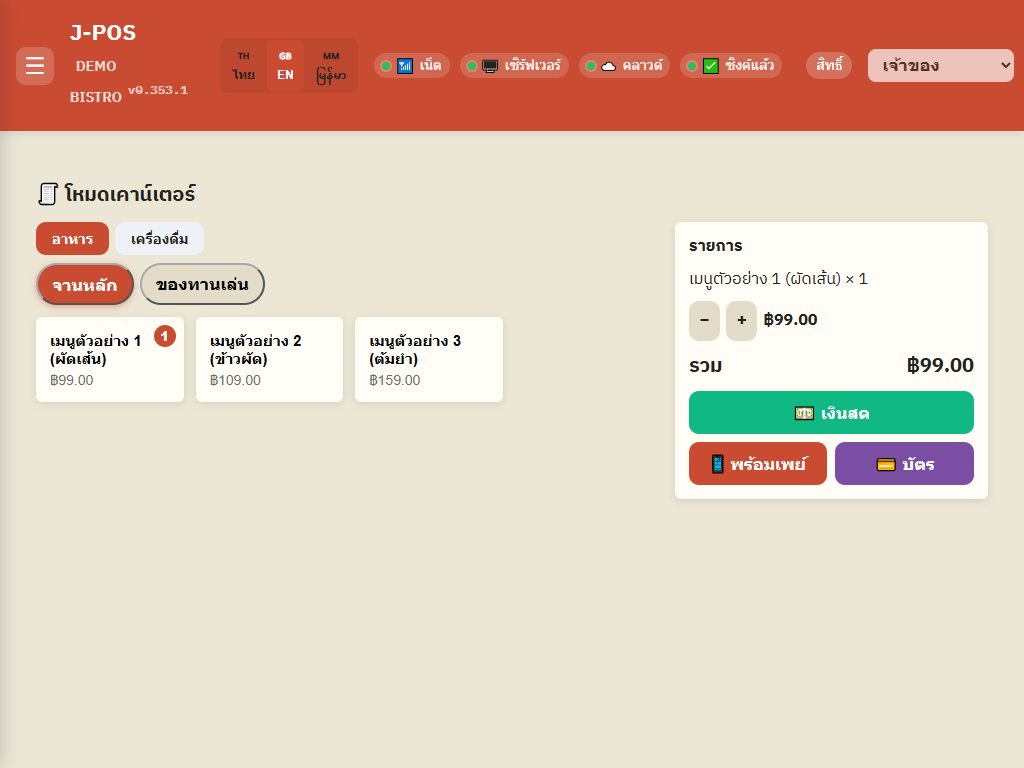Click the cloud status icon
Image resolution: width=1024 pixels, height=768 pixels.
click(x=609, y=66)
